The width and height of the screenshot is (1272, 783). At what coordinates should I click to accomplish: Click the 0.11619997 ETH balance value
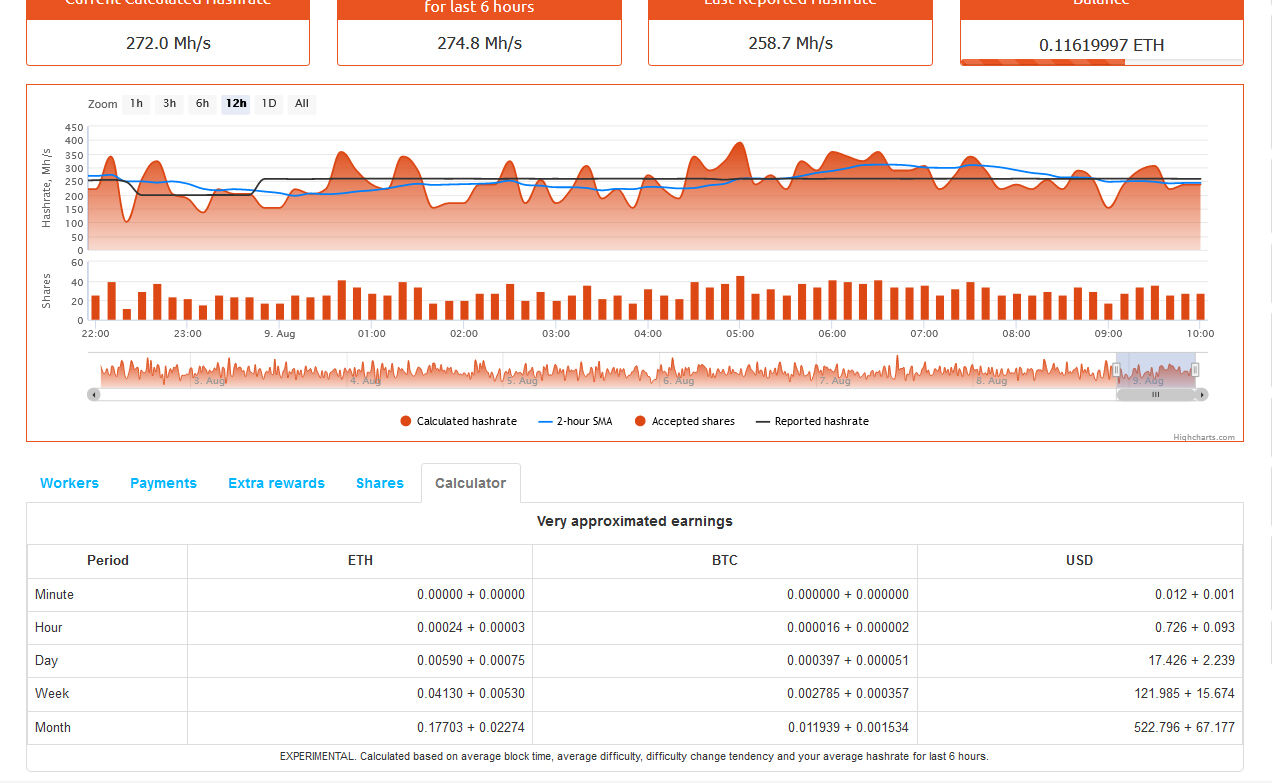click(x=1101, y=45)
